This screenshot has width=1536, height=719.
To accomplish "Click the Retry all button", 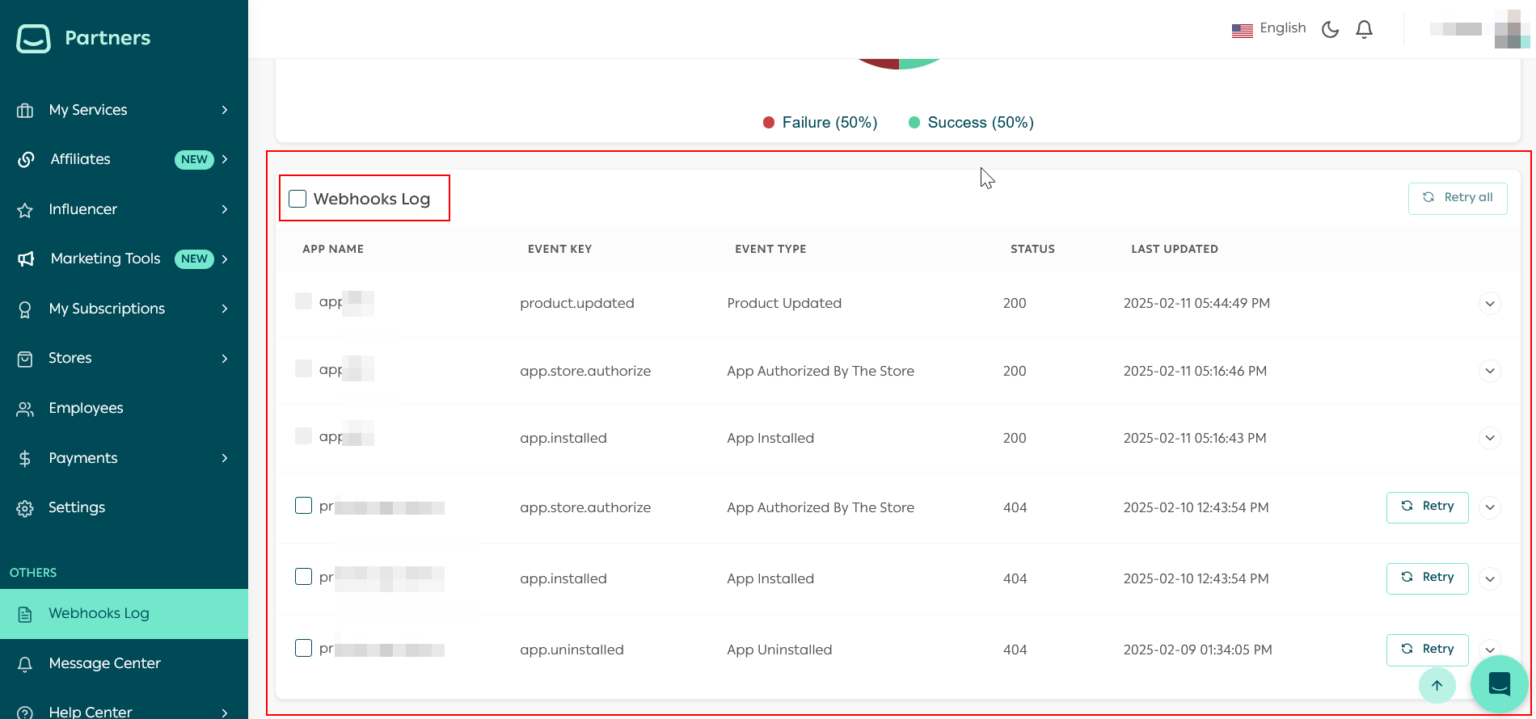I will click(1457, 198).
